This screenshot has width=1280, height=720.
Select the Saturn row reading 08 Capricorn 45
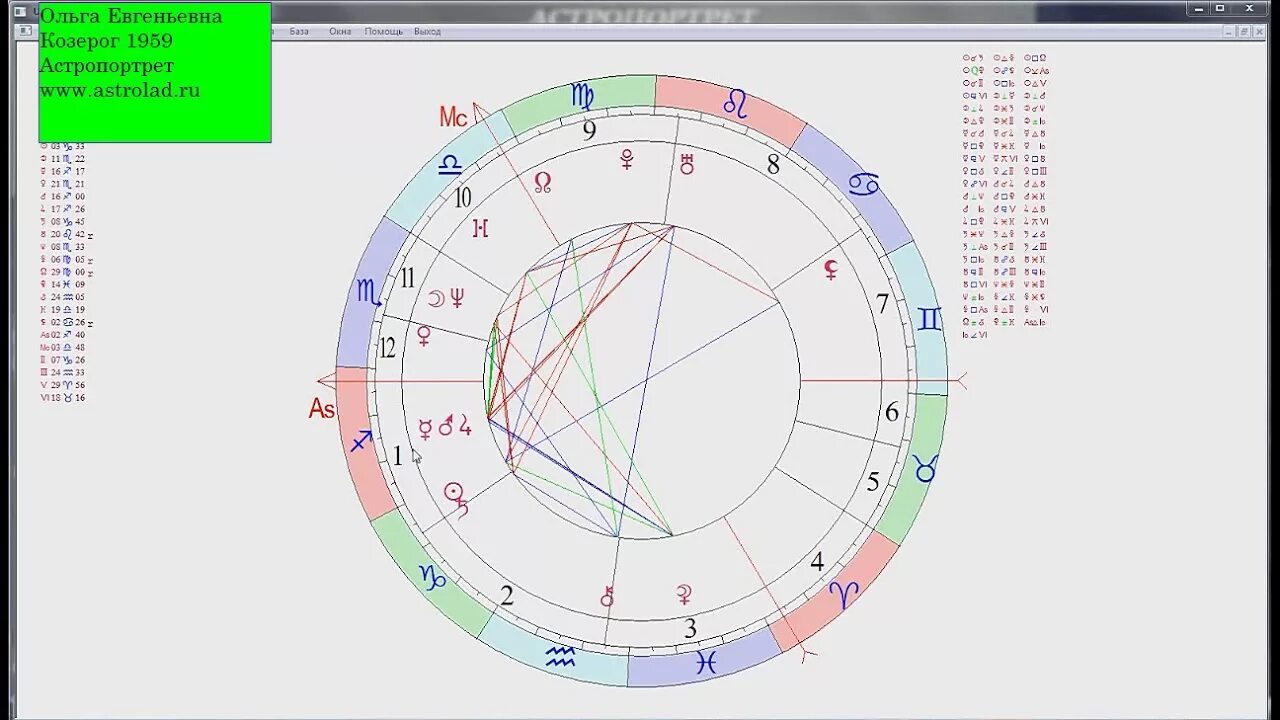[x=62, y=222]
